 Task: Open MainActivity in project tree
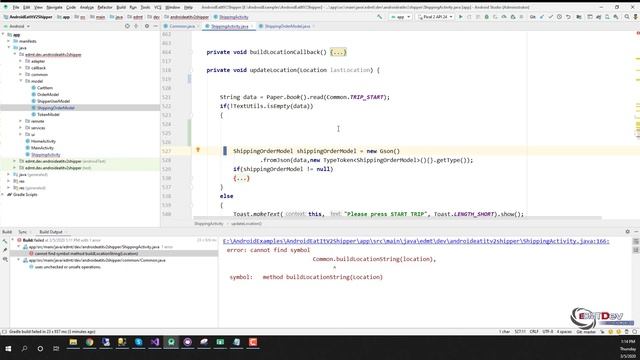tap(42, 148)
